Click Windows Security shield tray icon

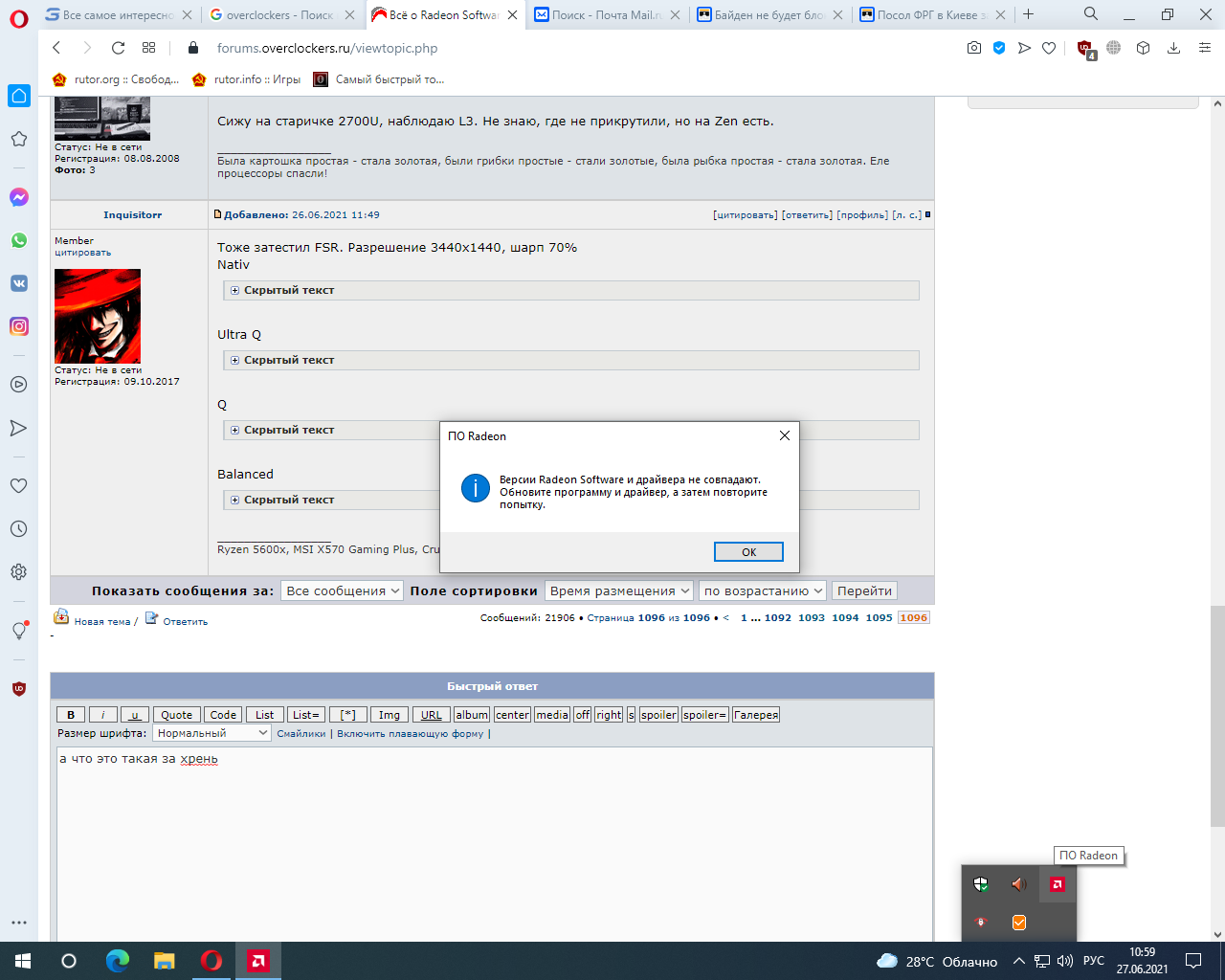click(x=981, y=884)
